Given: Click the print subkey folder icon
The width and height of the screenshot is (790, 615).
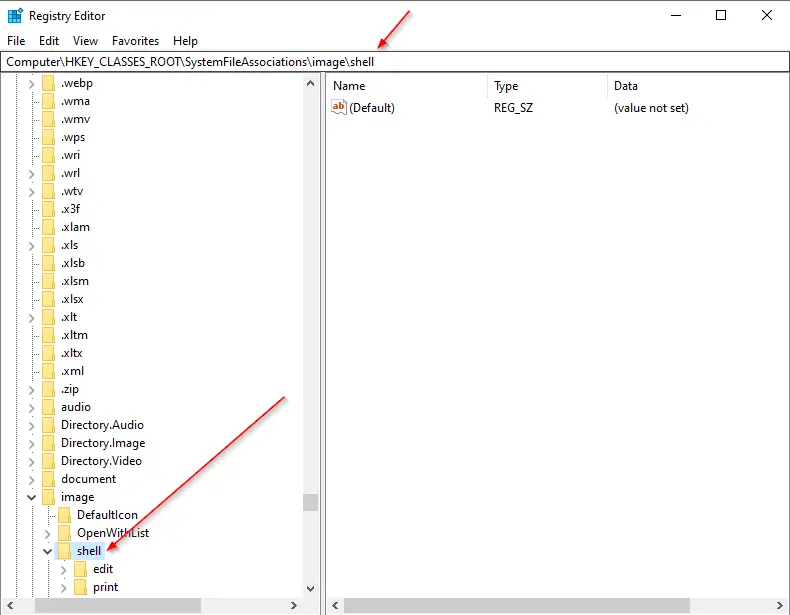Looking at the screenshot, I should point(81,587).
